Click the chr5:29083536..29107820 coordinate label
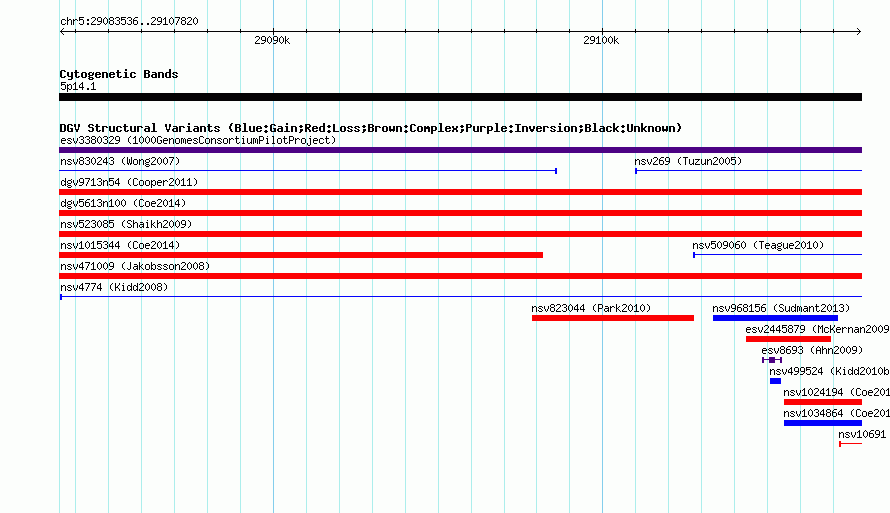 (129, 21)
